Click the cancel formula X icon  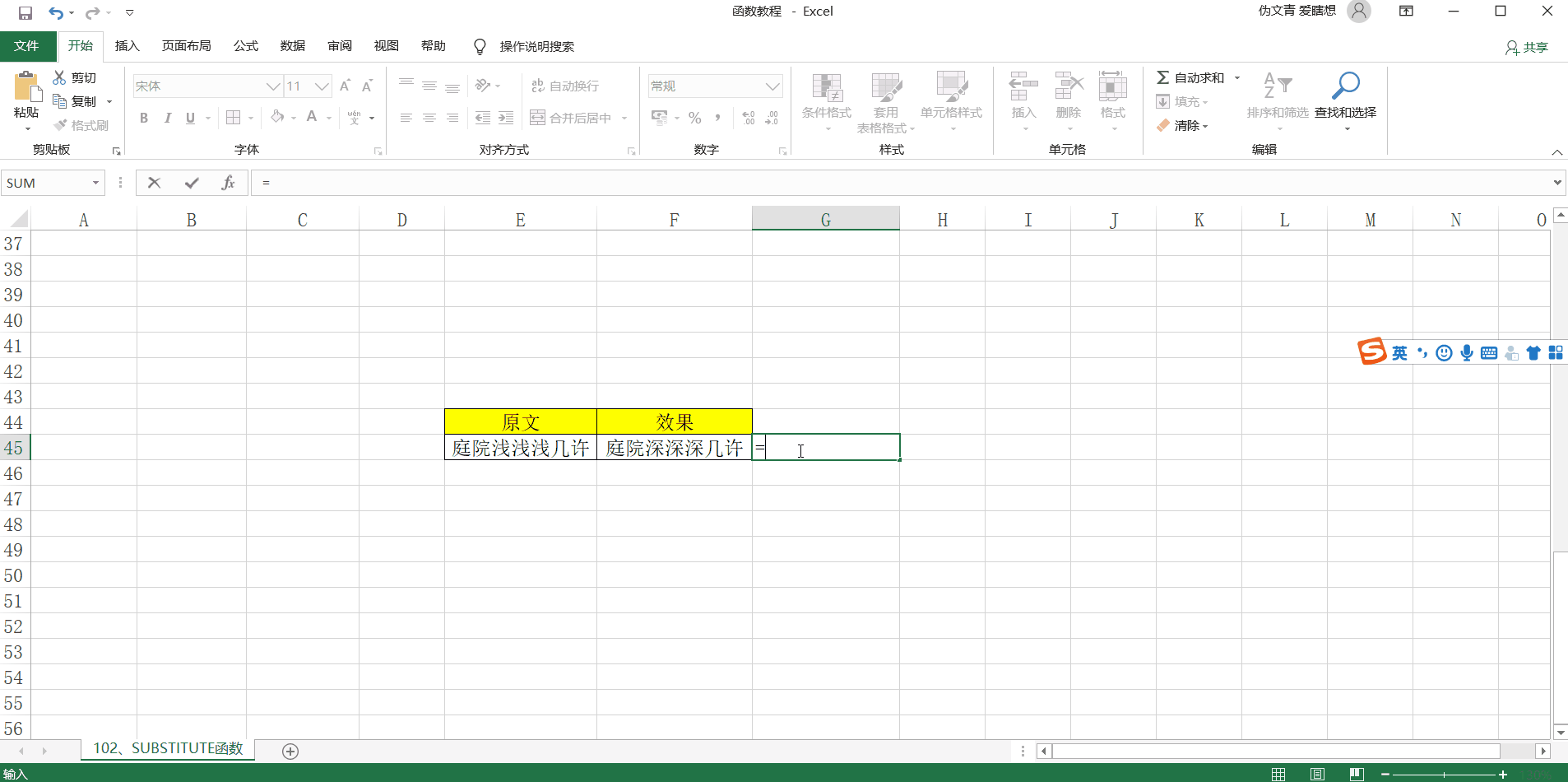coord(154,183)
